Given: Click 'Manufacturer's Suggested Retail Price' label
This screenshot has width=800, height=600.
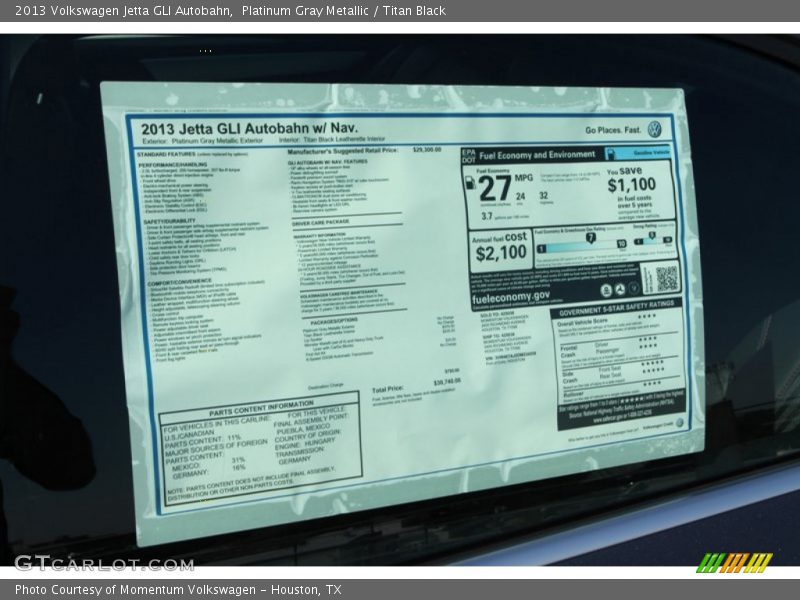Looking at the screenshot, I should (342, 151).
